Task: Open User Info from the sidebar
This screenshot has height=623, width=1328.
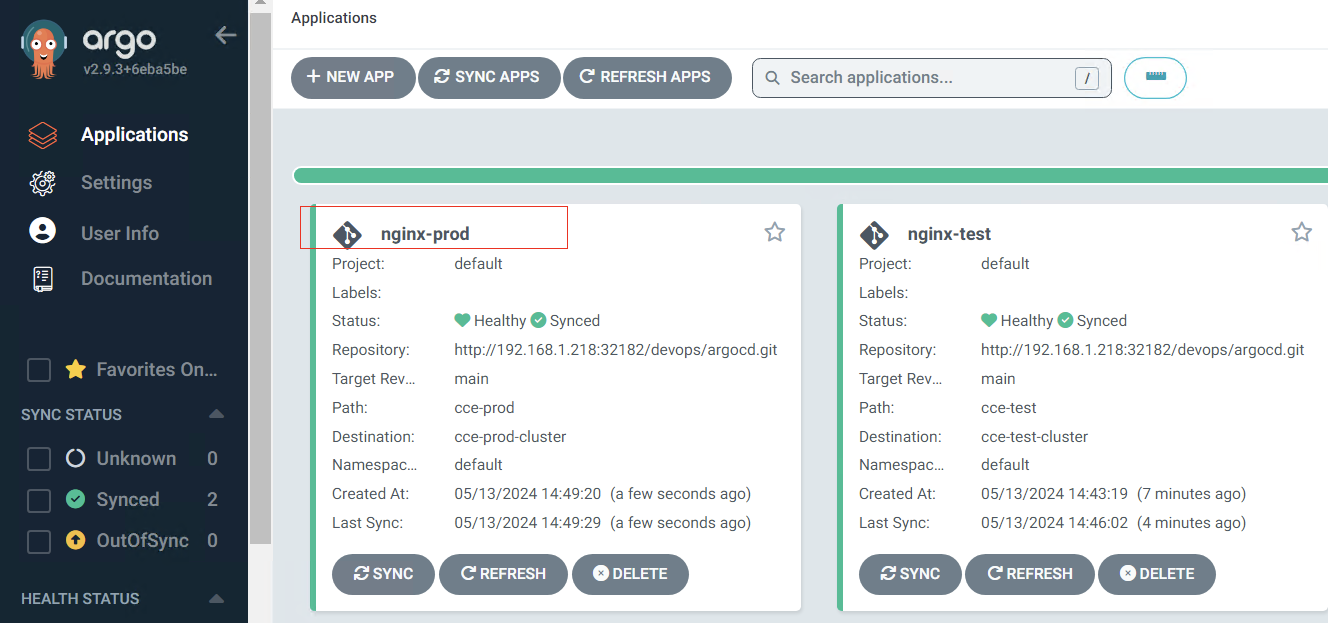Action: [120, 233]
